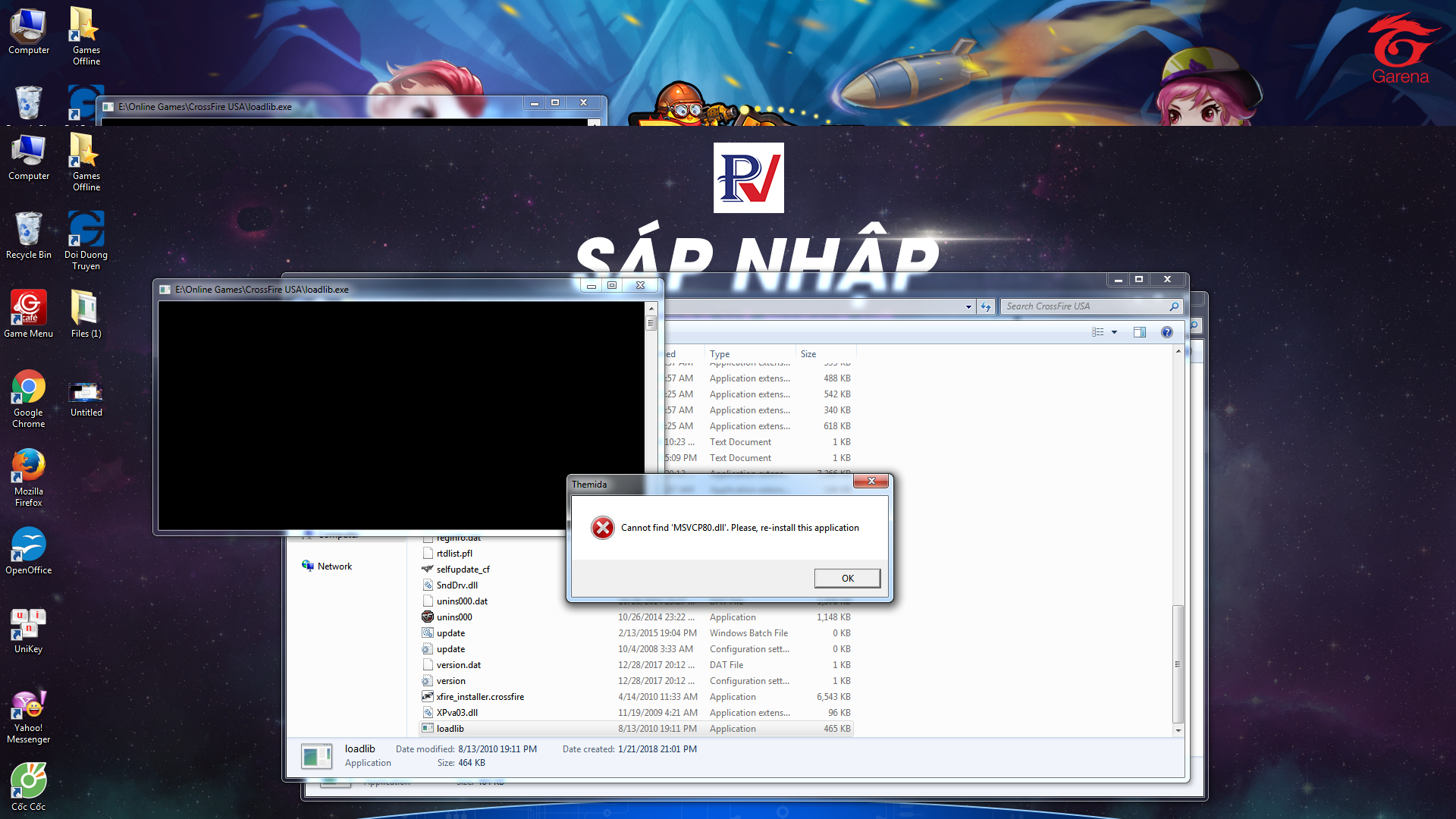The width and height of the screenshot is (1456, 819).
Task: Click OK in the Themida error dialog
Action: 847,578
